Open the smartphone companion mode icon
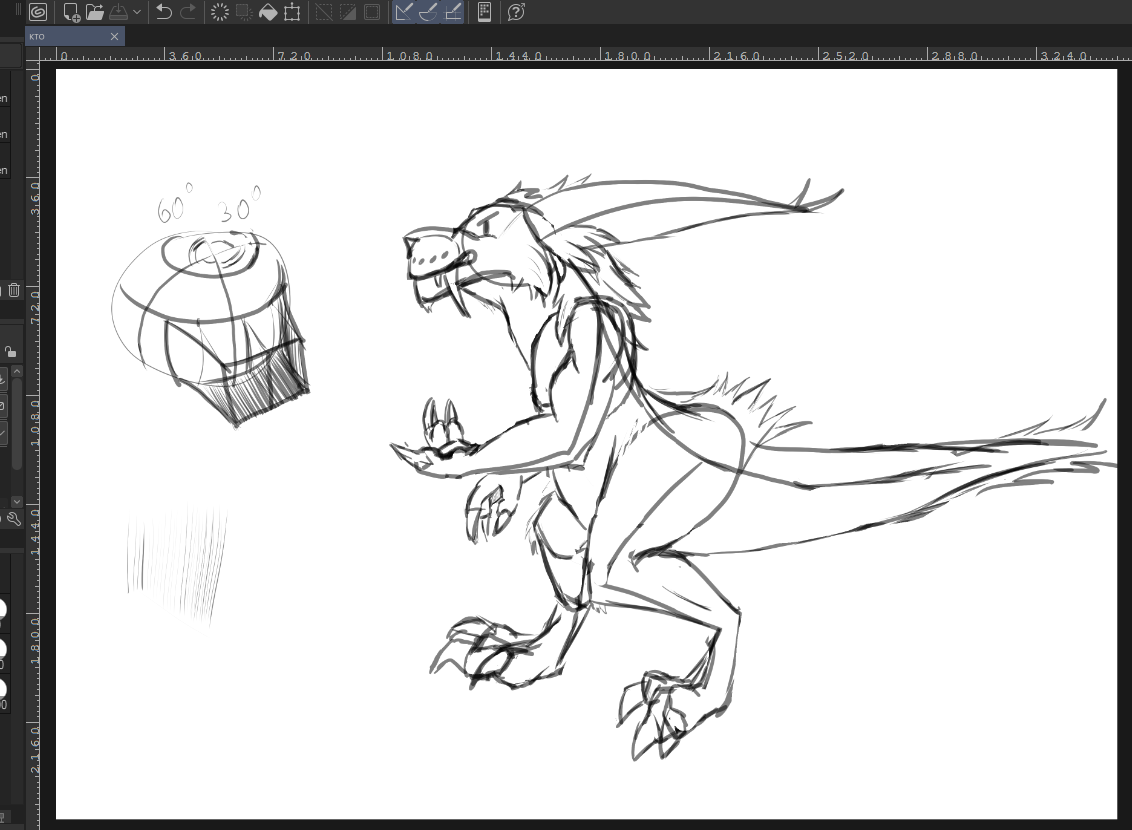 click(484, 12)
